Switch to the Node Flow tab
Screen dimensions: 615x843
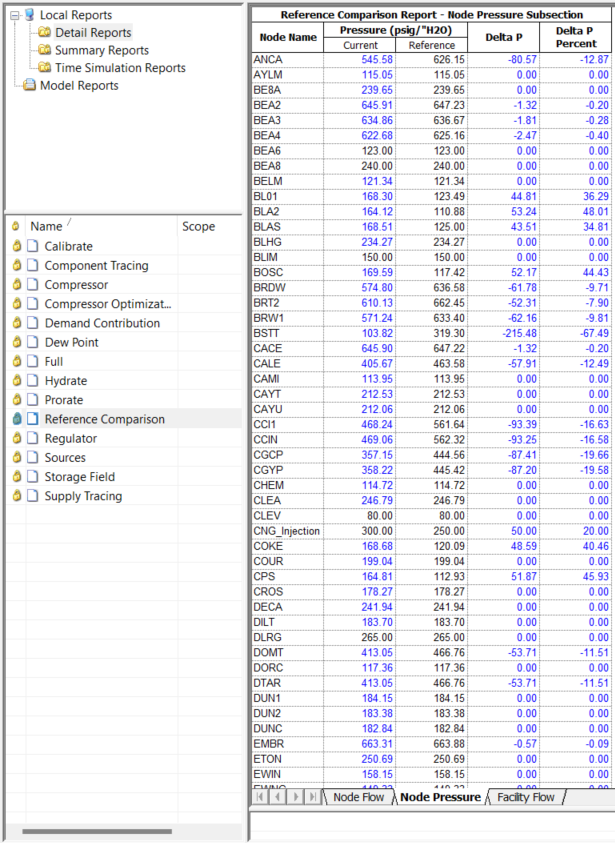(359, 797)
